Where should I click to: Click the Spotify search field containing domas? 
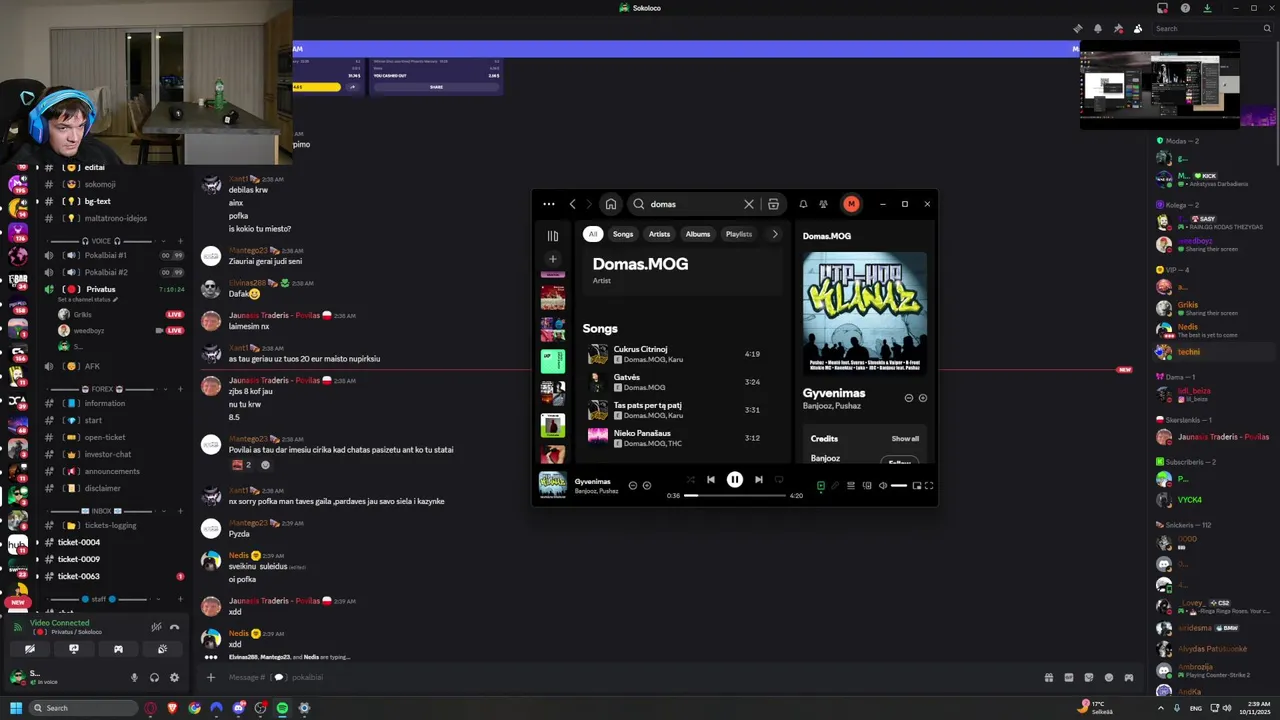694,204
